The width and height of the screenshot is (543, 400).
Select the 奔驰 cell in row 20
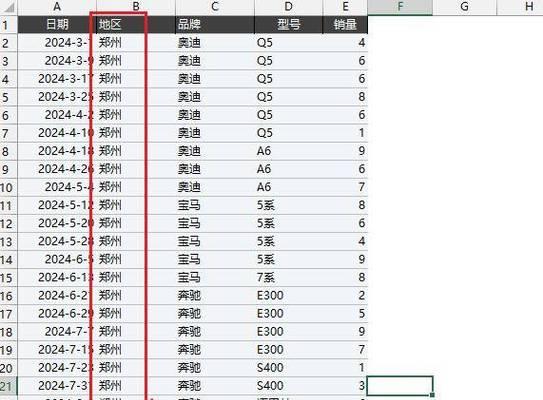click(x=215, y=368)
